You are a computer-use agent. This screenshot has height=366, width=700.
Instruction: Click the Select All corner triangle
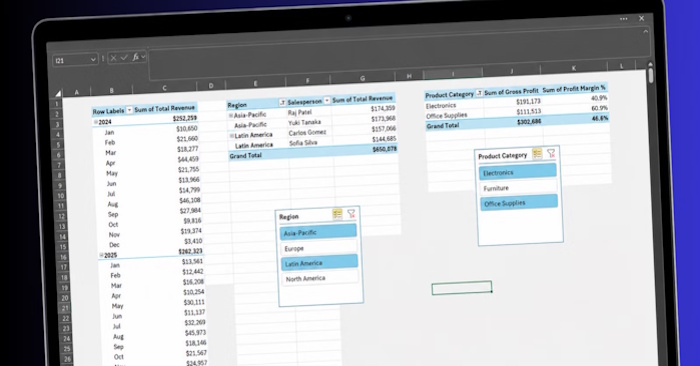tap(58, 93)
